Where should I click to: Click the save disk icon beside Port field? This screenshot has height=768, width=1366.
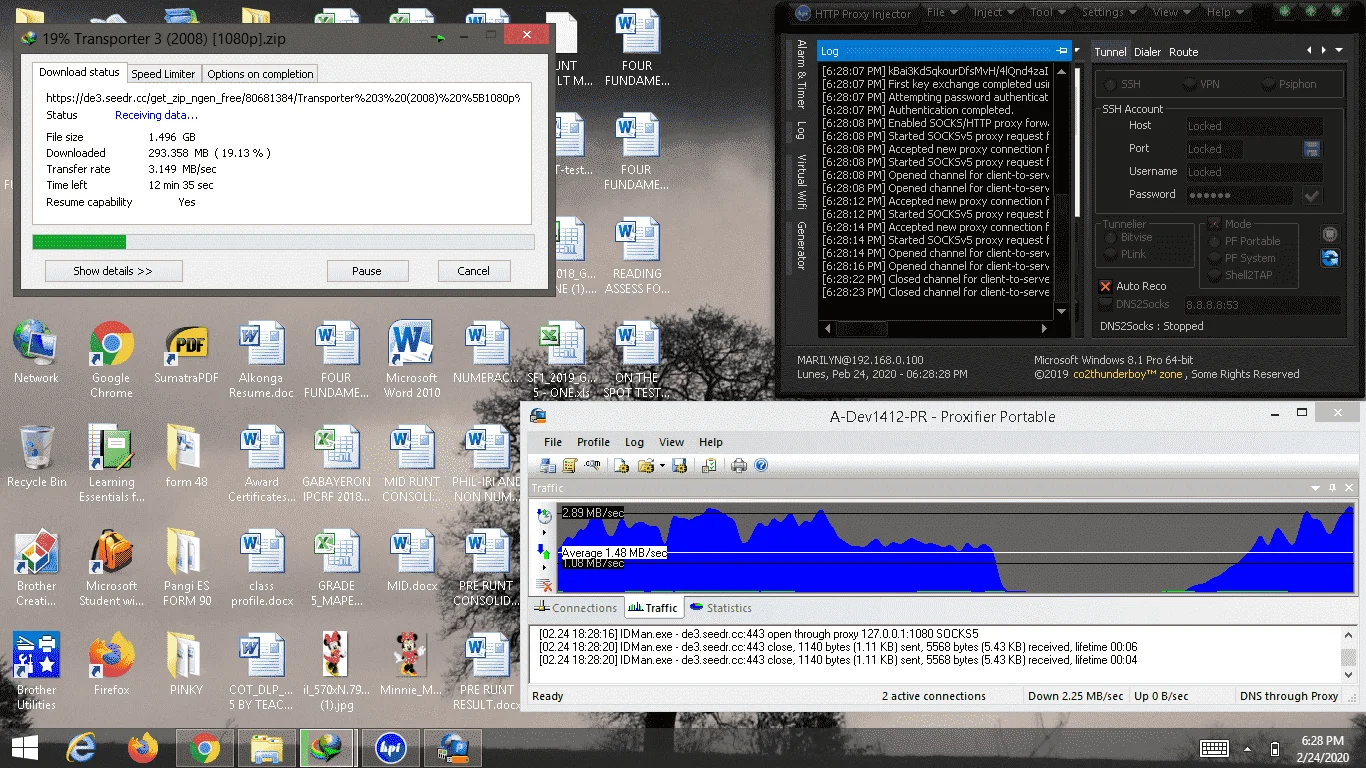click(1312, 149)
